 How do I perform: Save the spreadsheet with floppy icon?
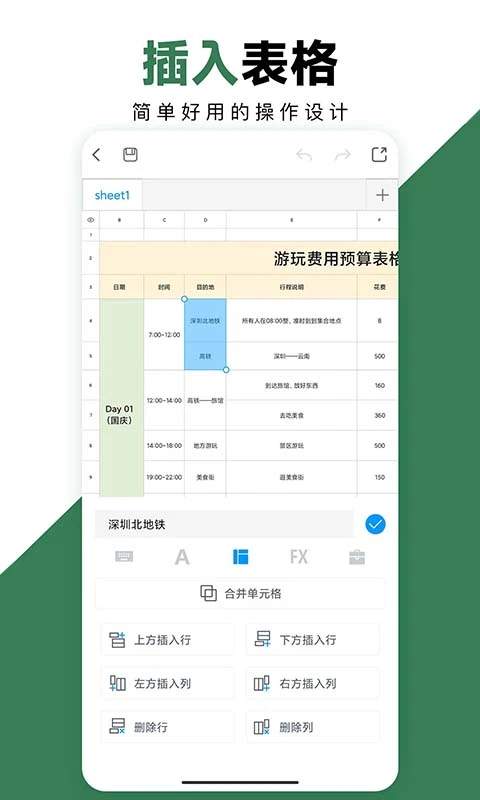(x=131, y=155)
